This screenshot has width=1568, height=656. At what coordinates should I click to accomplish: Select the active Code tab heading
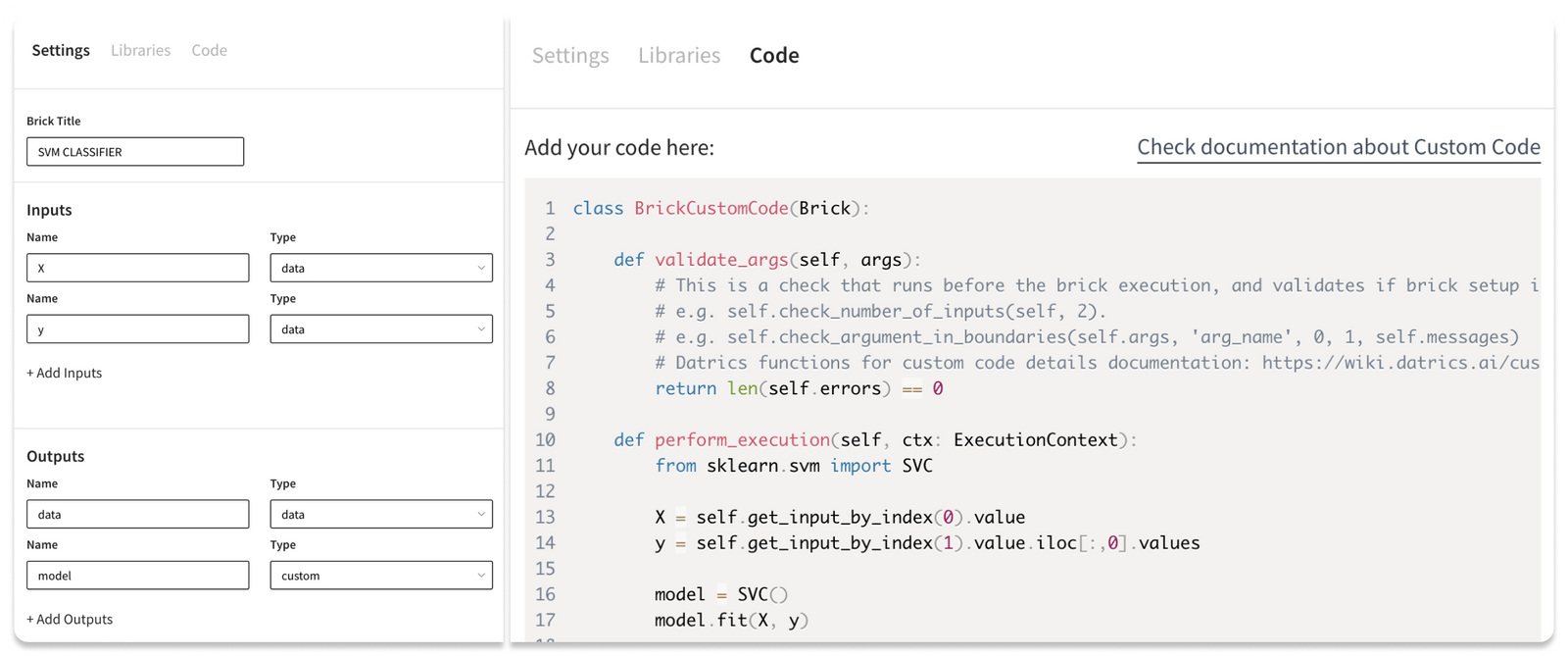point(774,56)
